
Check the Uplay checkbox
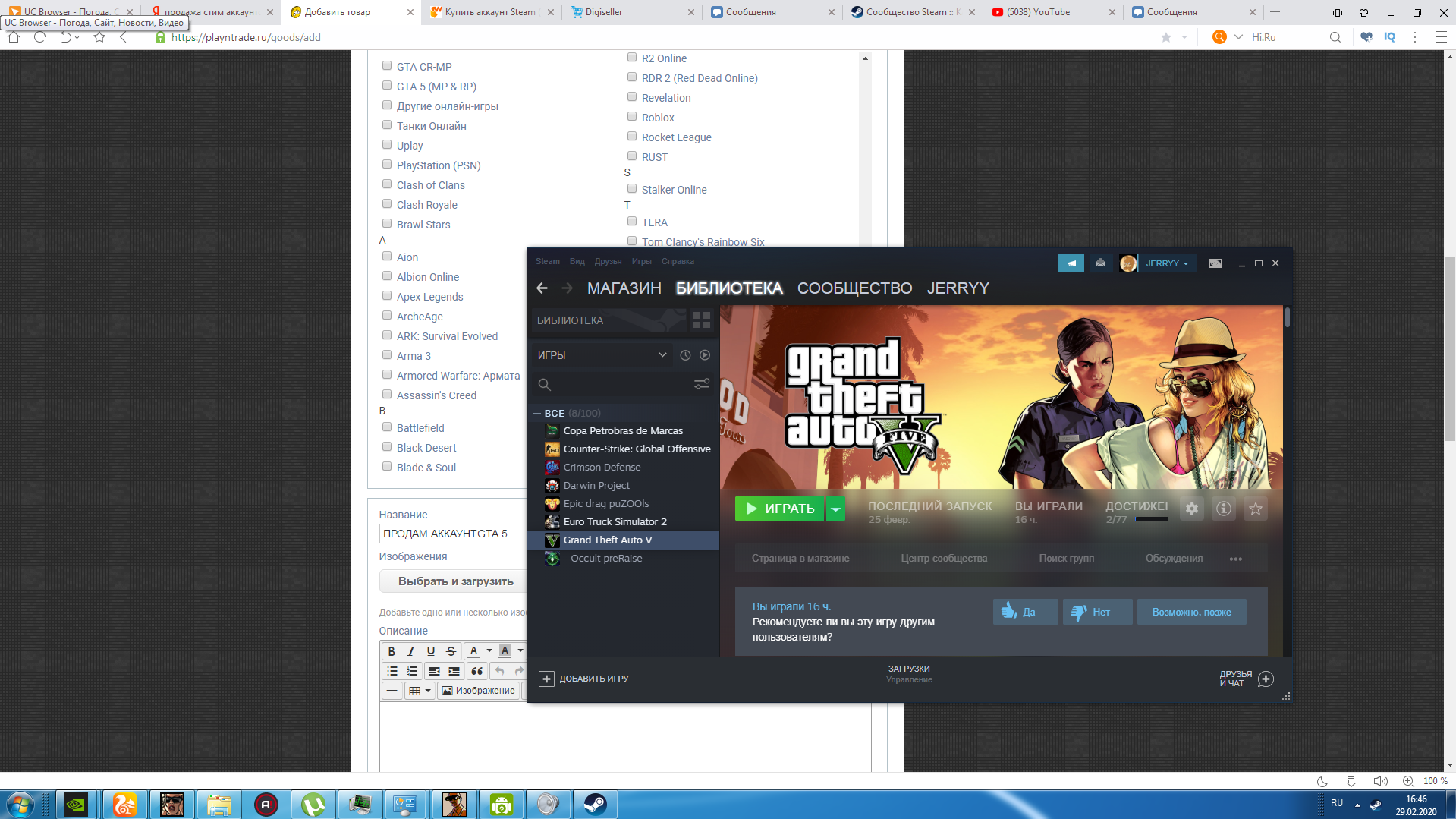pos(387,145)
